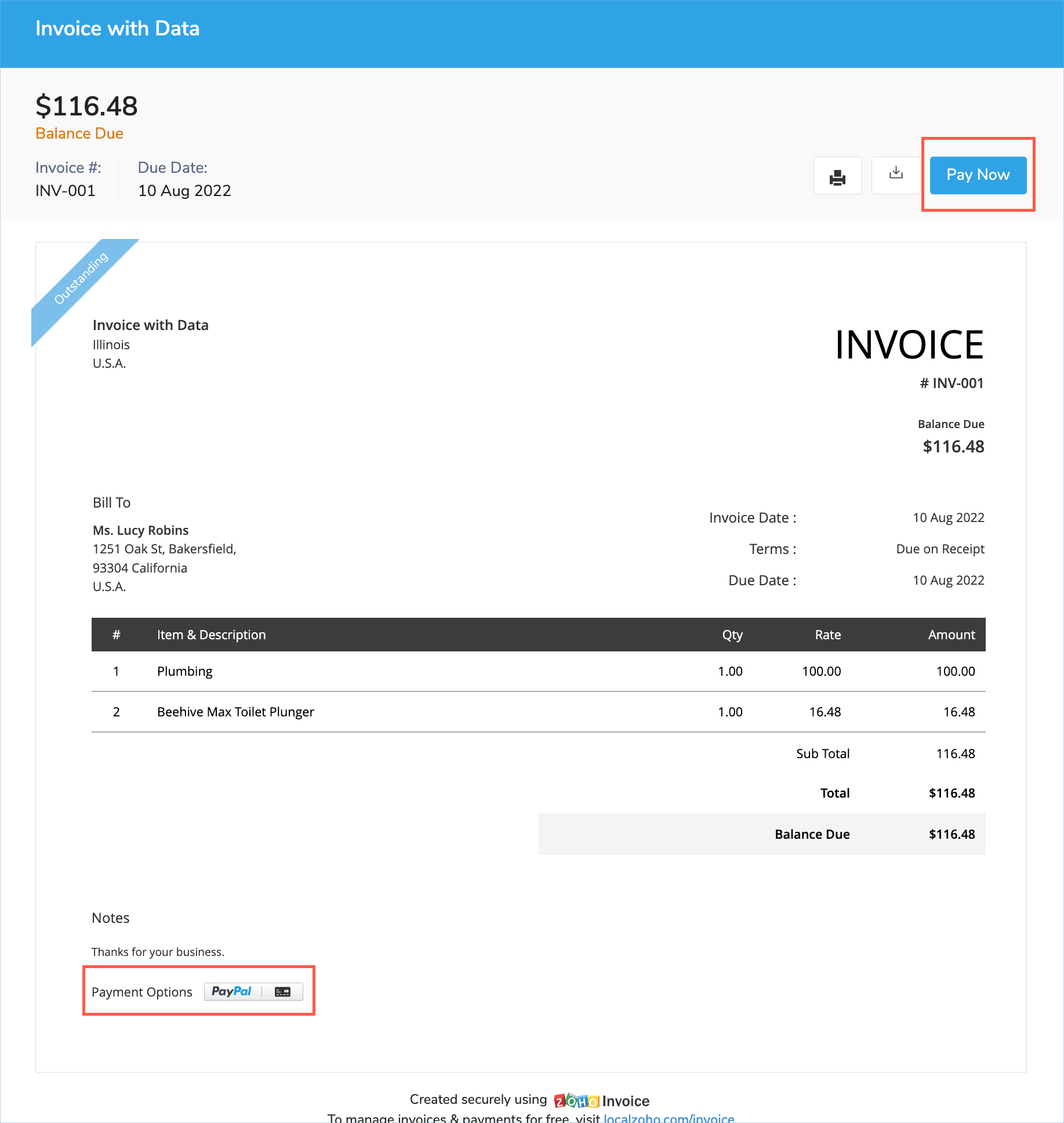Click the Zoho Invoice logo in footer
Screen dimensions: 1064x1123
(601, 1100)
